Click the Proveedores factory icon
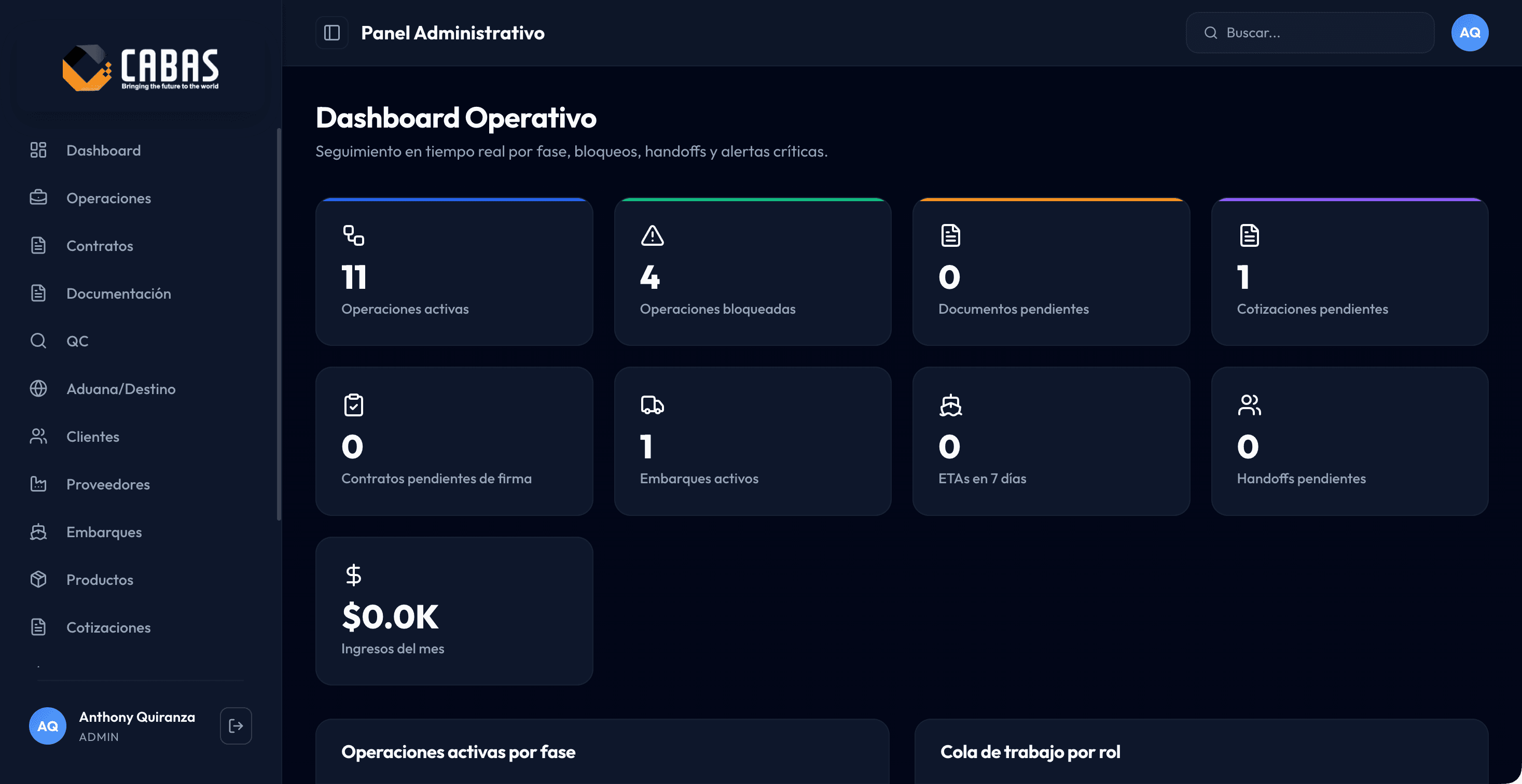 [x=38, y=484]
